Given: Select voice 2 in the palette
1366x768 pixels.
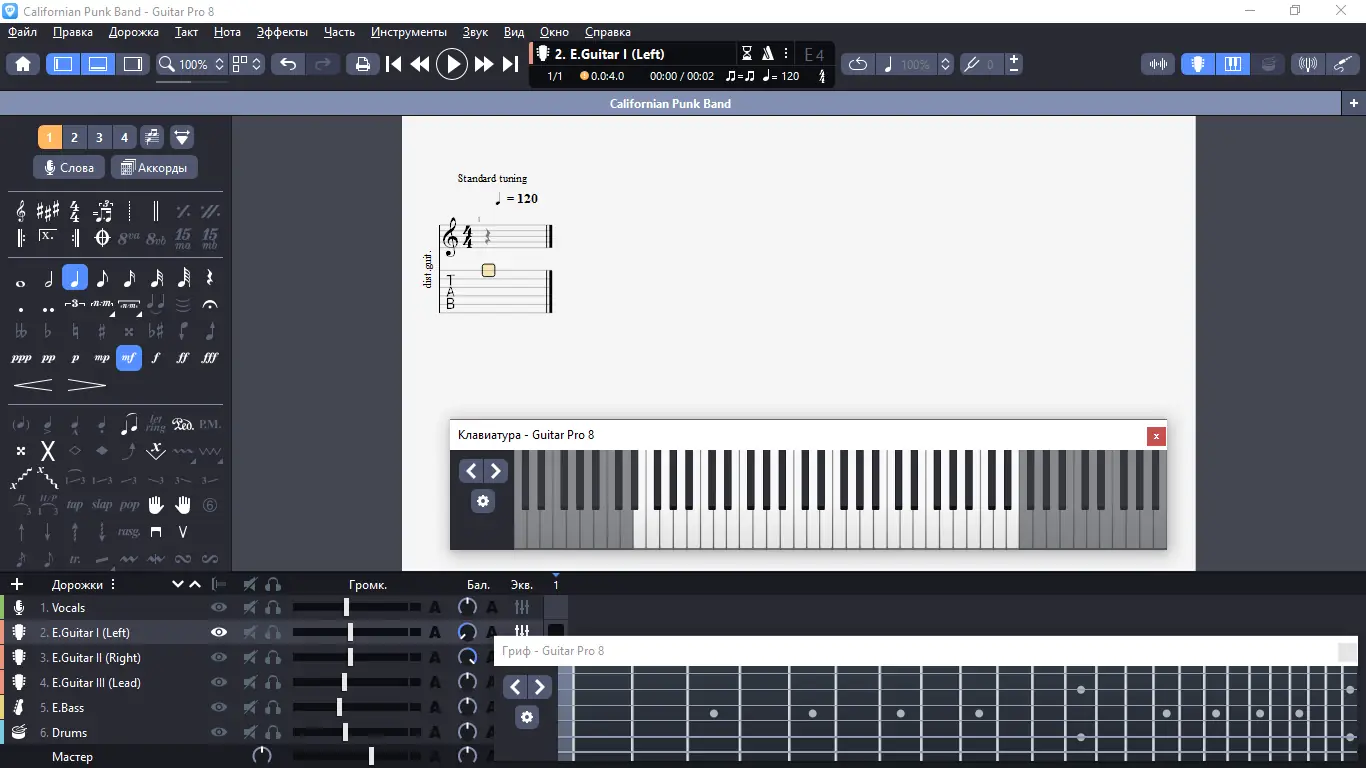Looking at the screenshot, I should tap(74, 137).
